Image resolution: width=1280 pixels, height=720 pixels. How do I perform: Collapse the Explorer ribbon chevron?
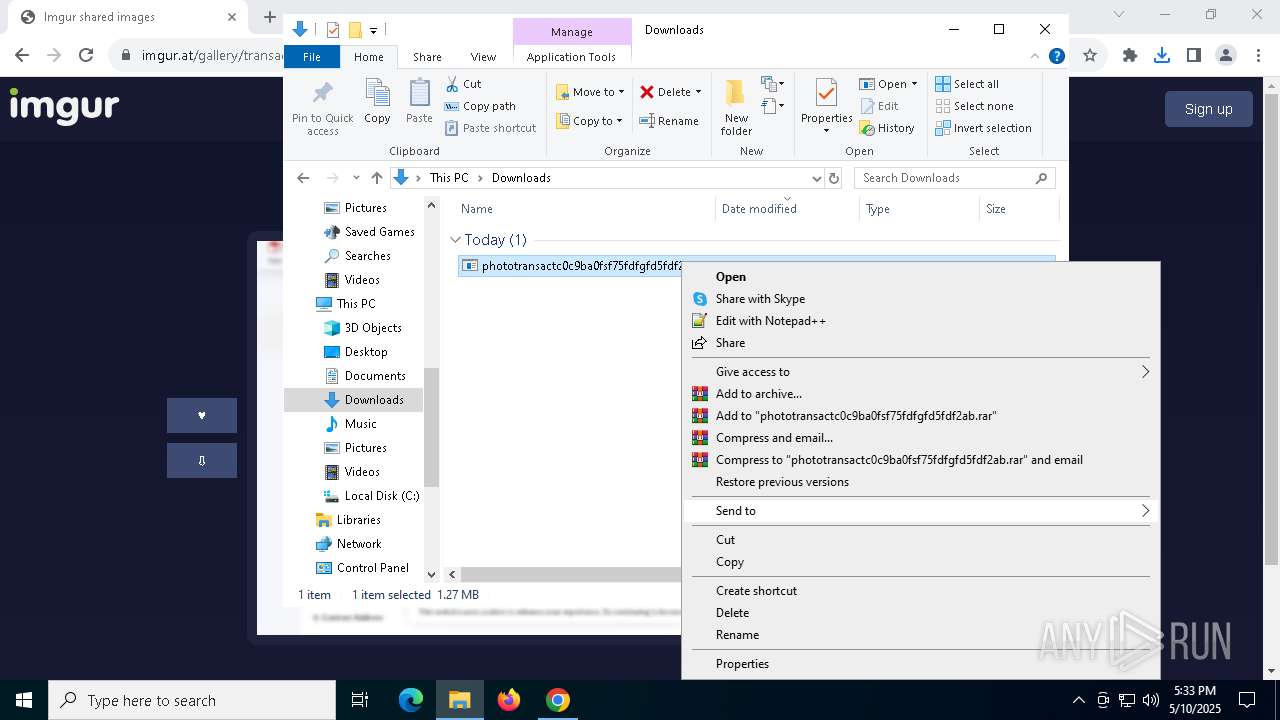click(x=1035, y=57)
